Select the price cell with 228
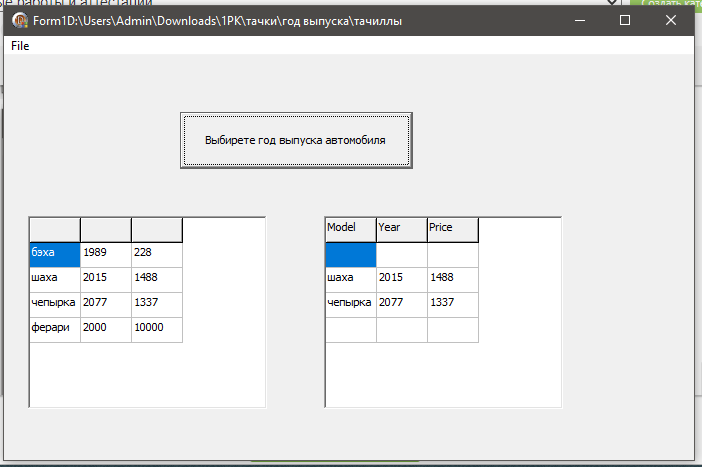 click(x=156, y=254)
